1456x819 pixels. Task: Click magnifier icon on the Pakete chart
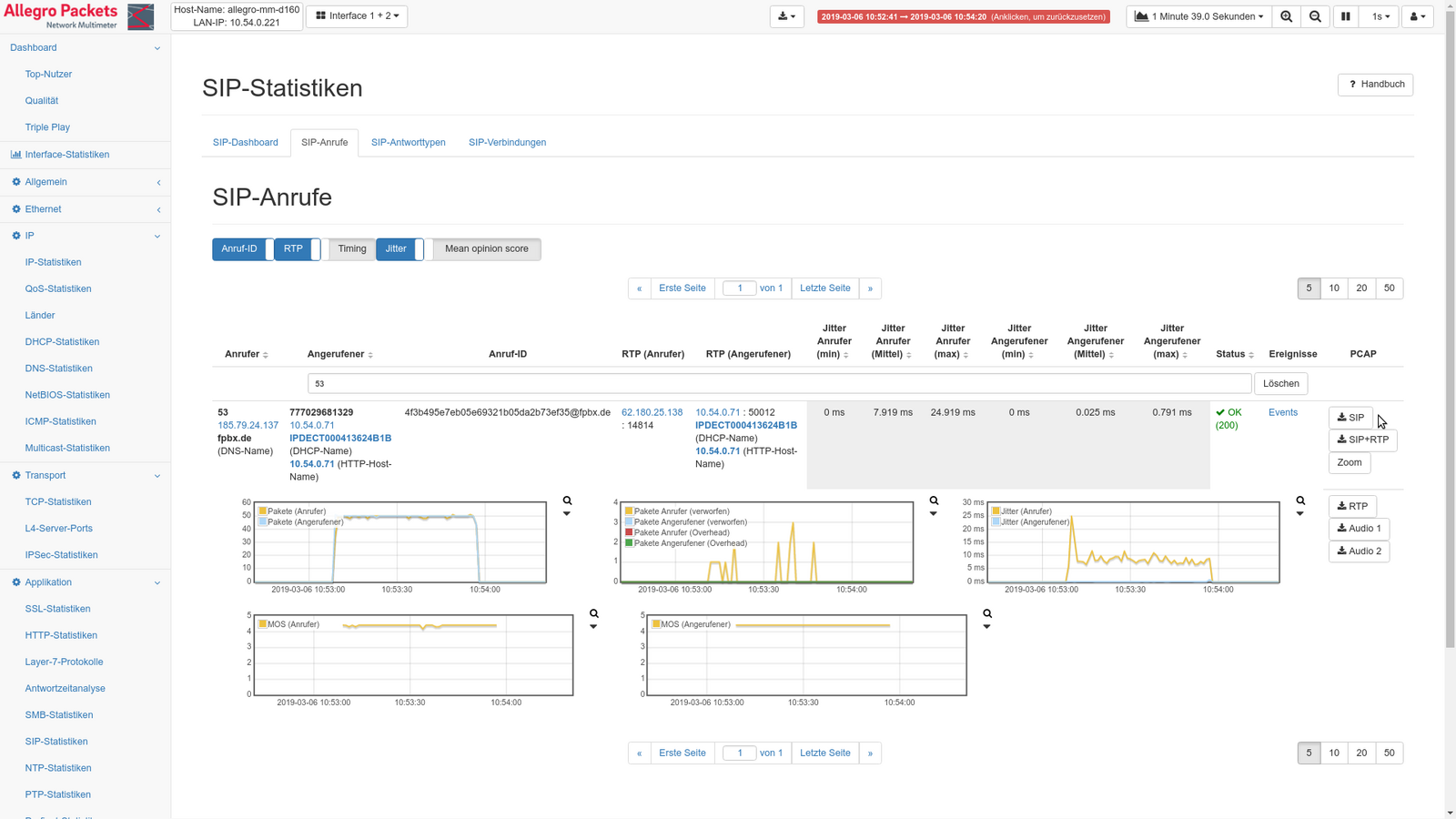(567, 500)
